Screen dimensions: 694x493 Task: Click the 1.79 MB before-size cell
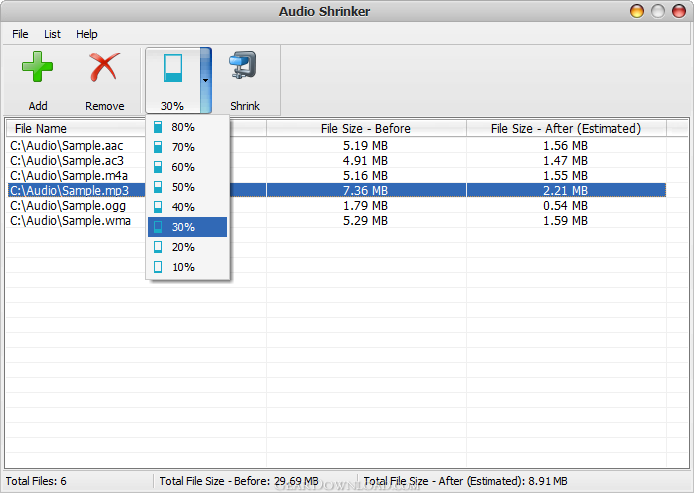coord(366,206)
